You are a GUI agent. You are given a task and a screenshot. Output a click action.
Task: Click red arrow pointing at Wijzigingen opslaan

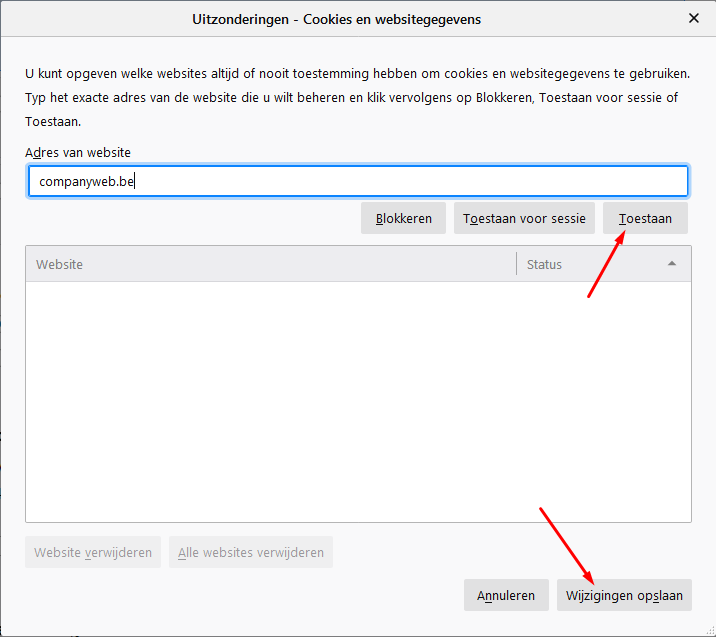pyautogui.click(x=567, y=545)
